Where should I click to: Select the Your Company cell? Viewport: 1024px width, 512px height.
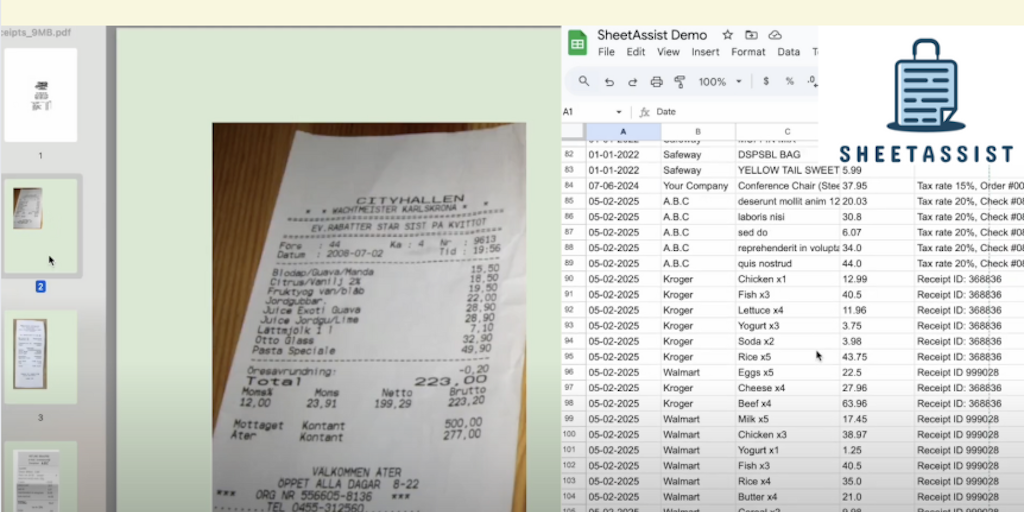pos(698,186)
